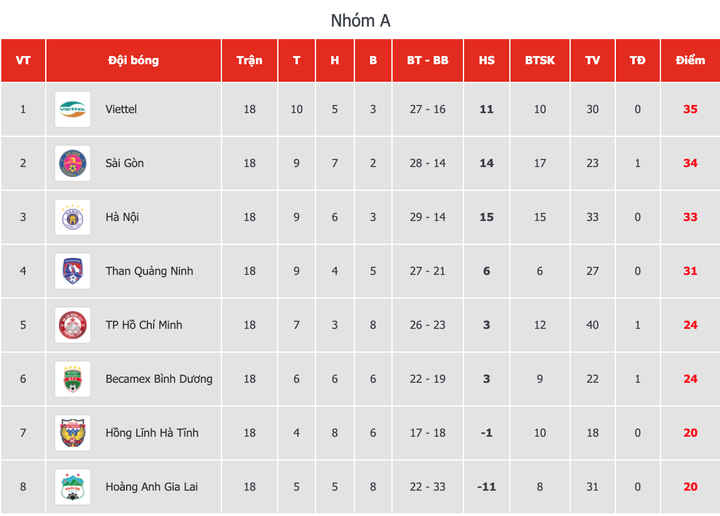
Task: Click the Becamex Bình Dương logo
Action: click(x=73, y=379)
